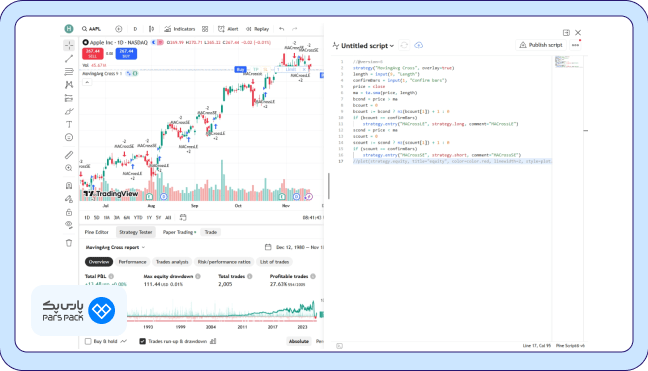Open the AAPL symbol search

click(91, 29)
